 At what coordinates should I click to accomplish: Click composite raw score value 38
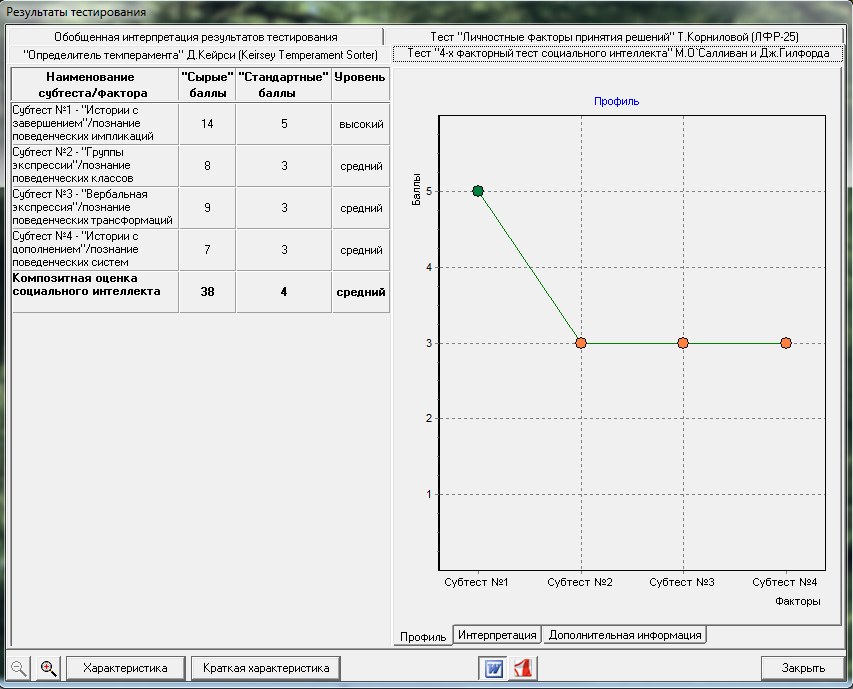[207, 291]
